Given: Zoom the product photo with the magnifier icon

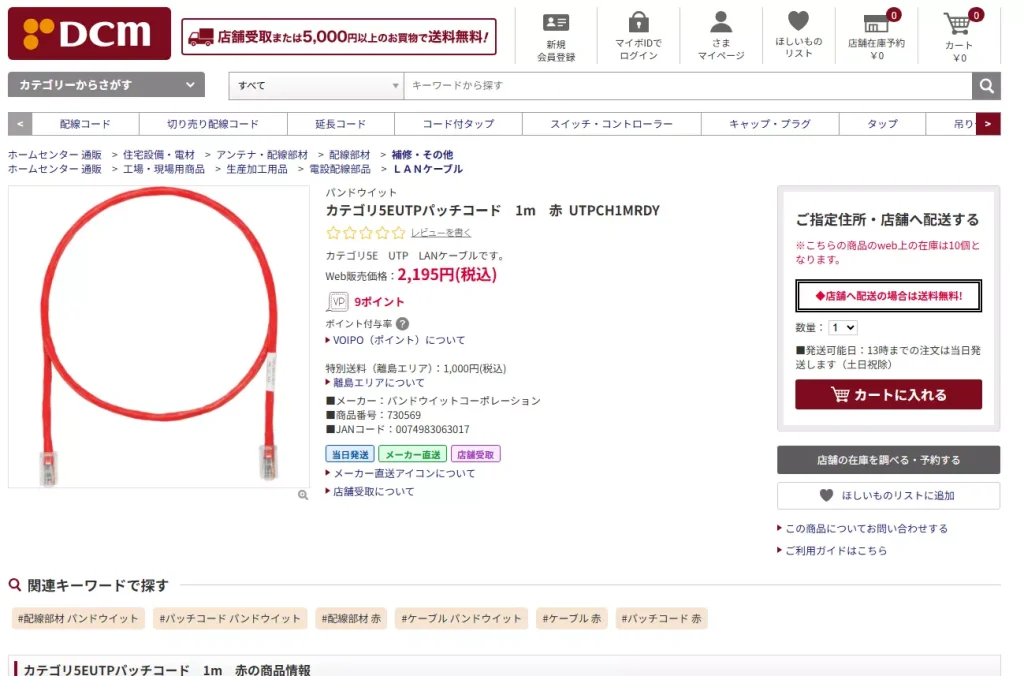Looking at the screenshot, I should click(303, 494).
